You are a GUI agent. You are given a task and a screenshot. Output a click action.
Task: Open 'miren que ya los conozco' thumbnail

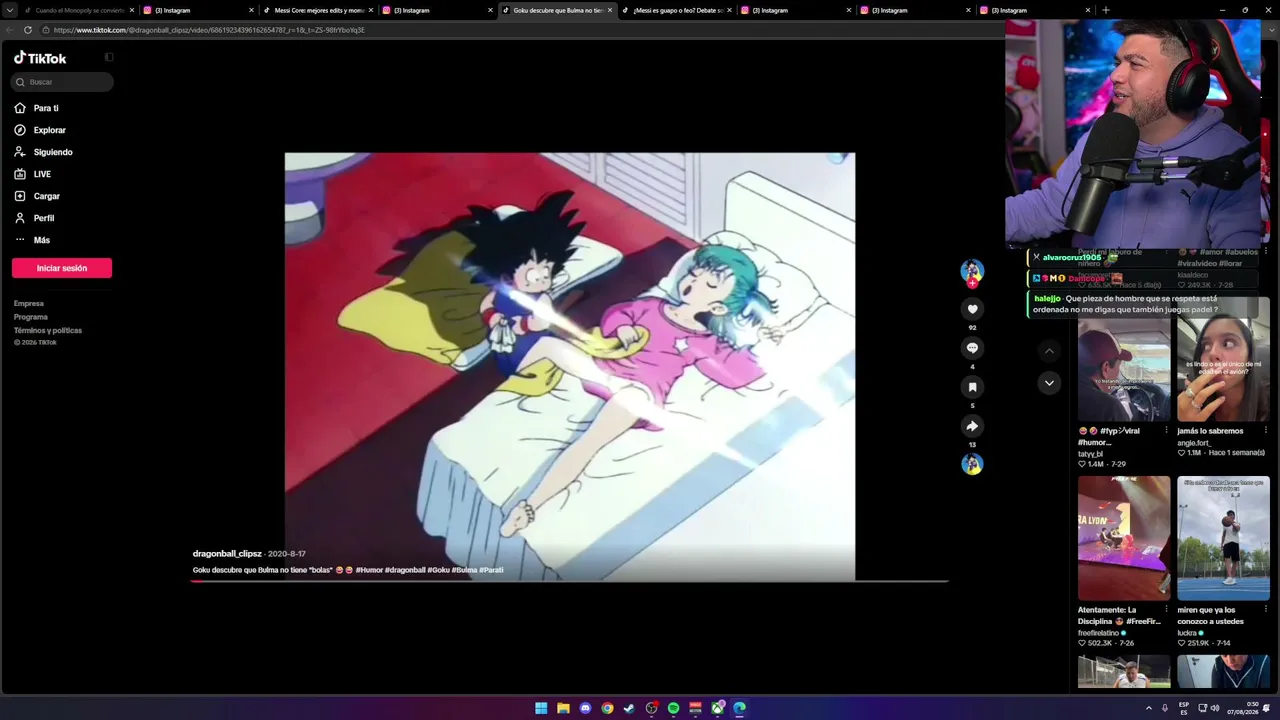[1223, 538]
